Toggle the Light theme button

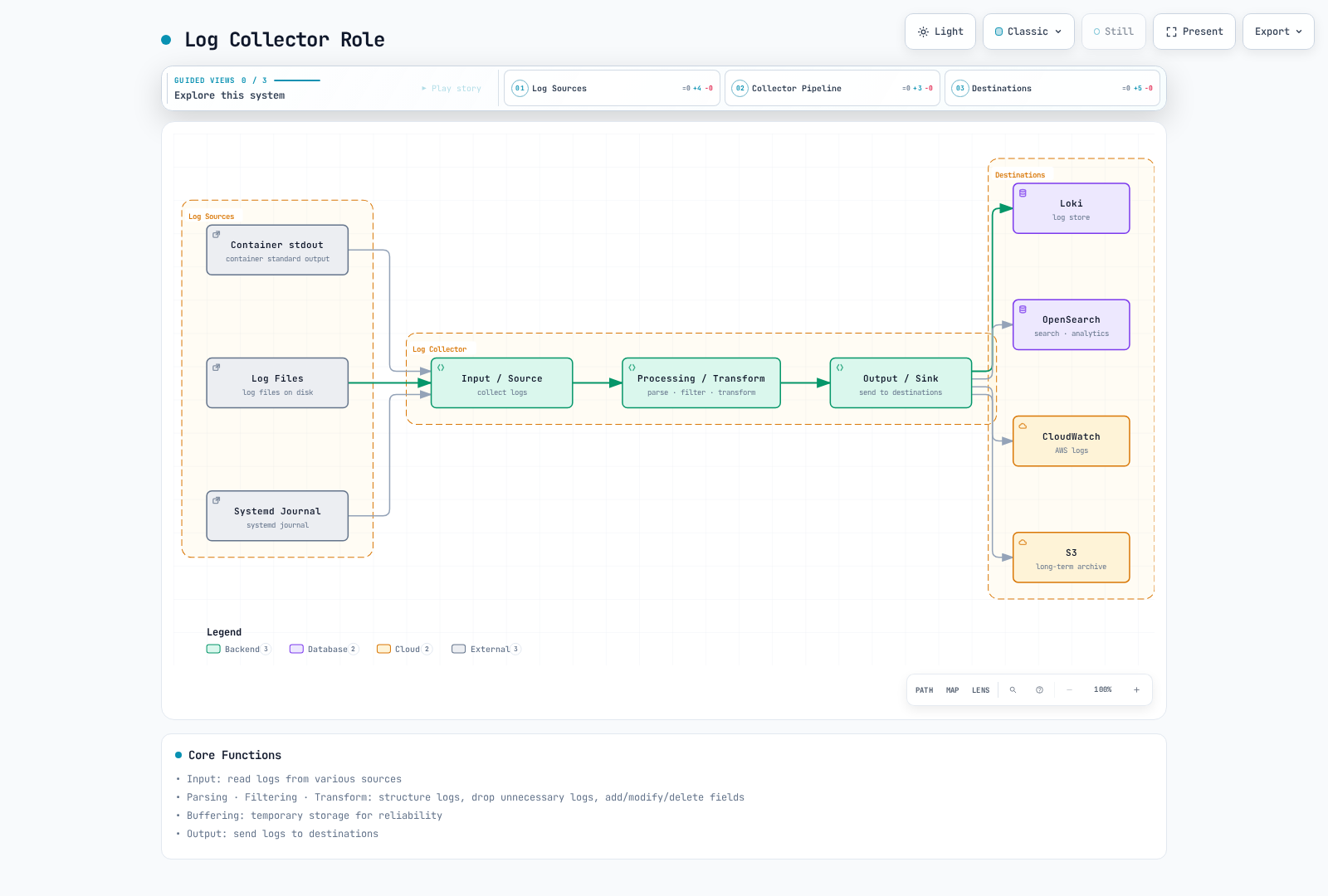click(940, 32)
